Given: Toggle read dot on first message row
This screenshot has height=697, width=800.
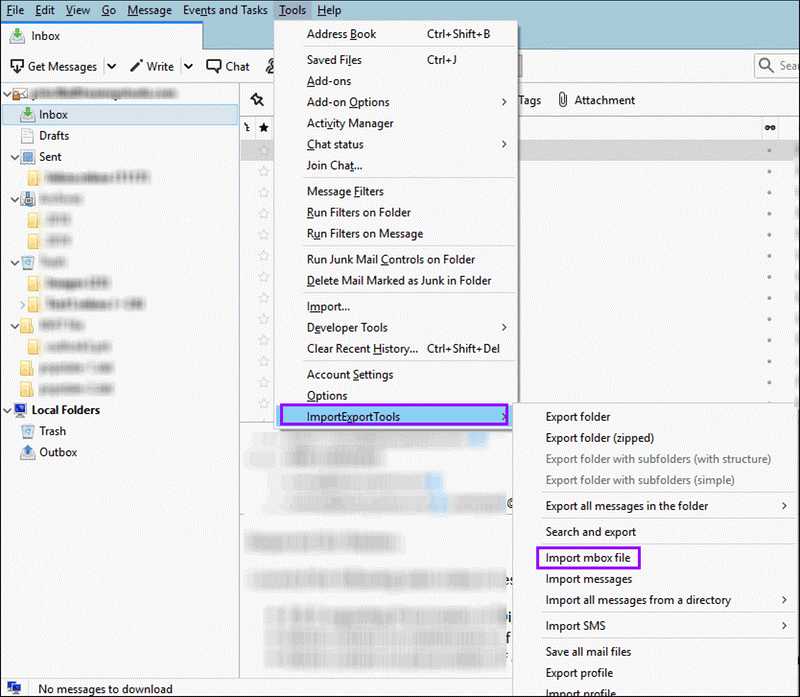Looking at the screenshot, I should [769, 151].
